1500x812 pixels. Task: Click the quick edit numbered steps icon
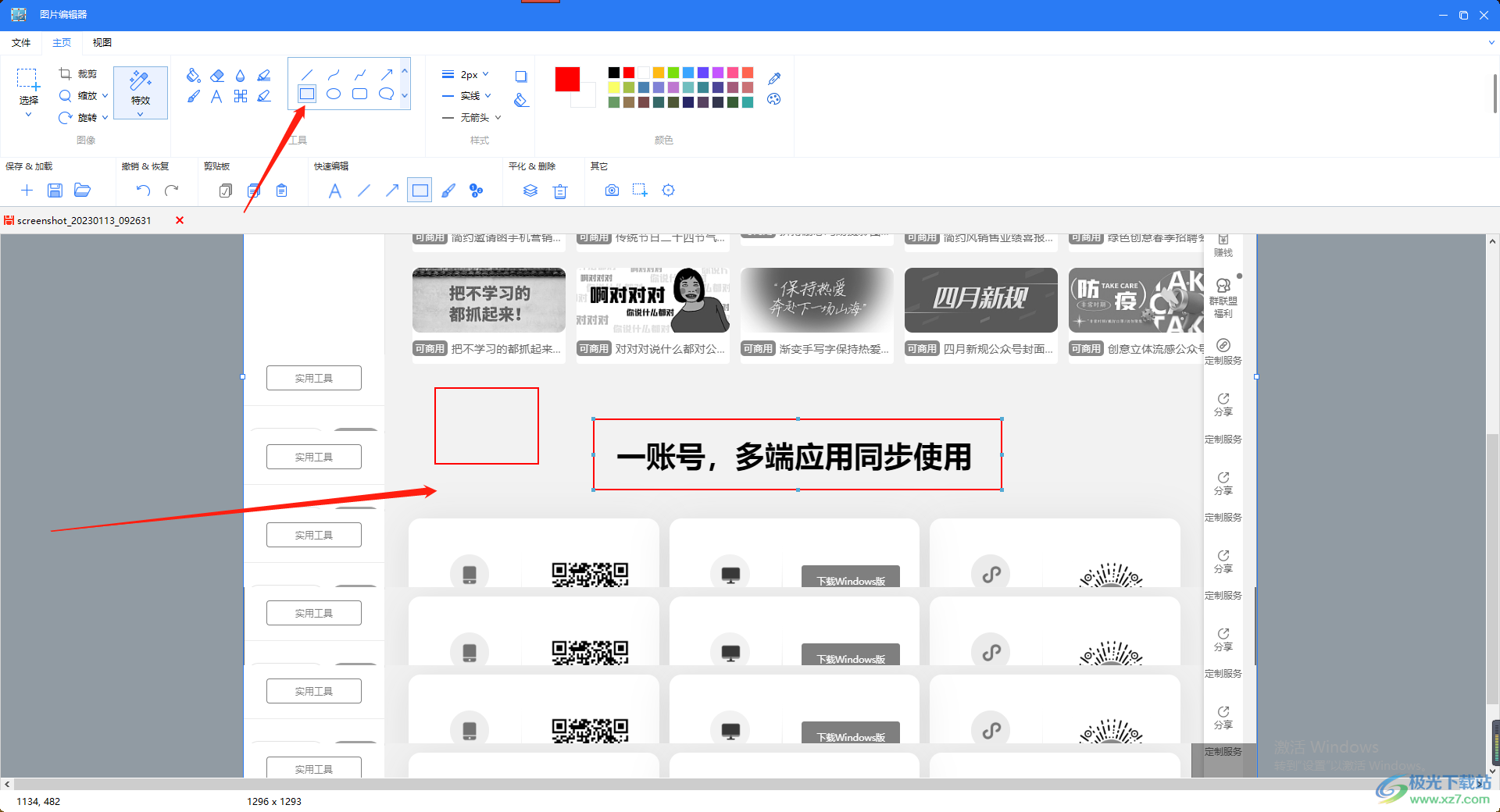pos(476,191)
